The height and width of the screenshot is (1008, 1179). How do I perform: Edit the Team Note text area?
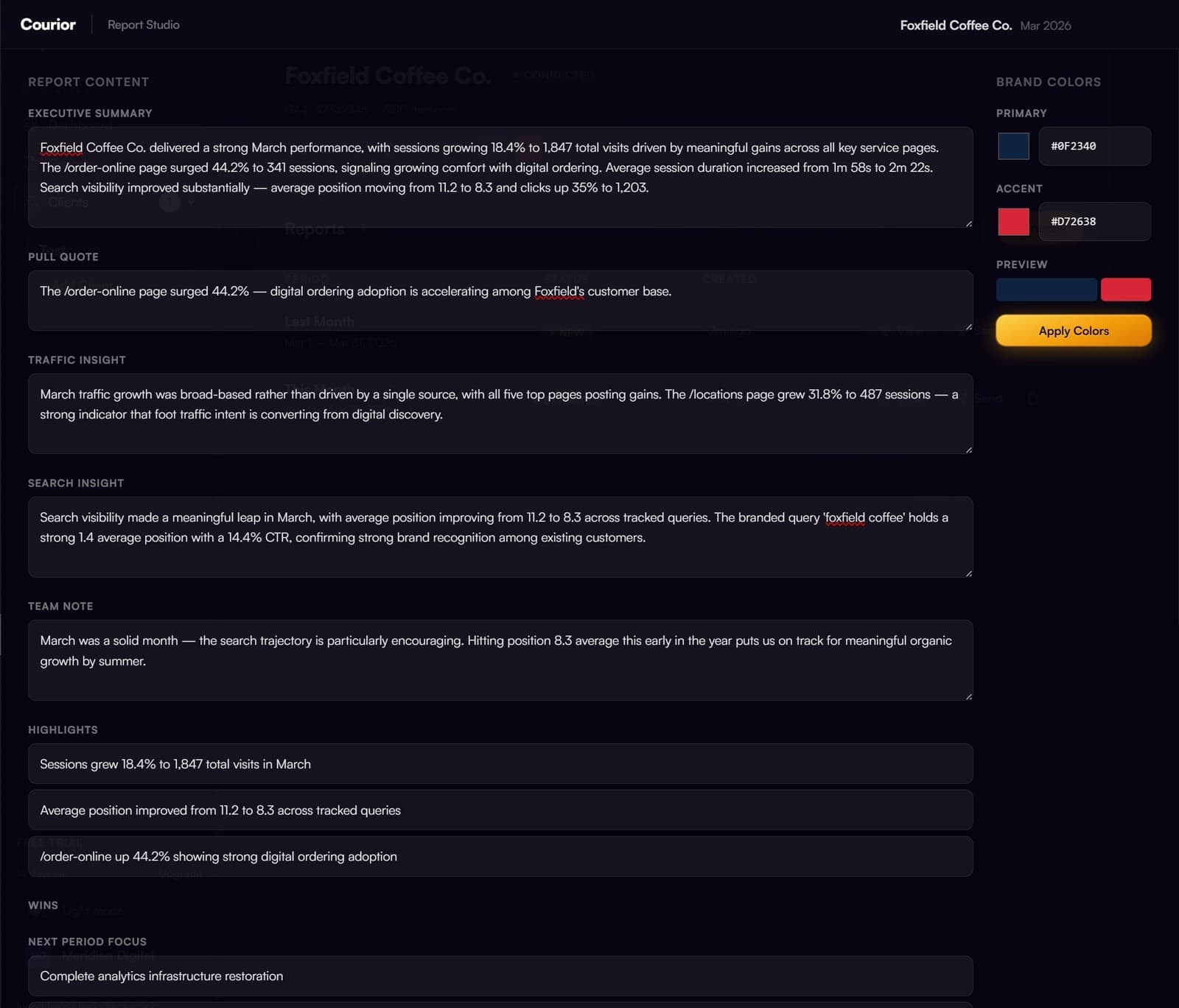500,660
